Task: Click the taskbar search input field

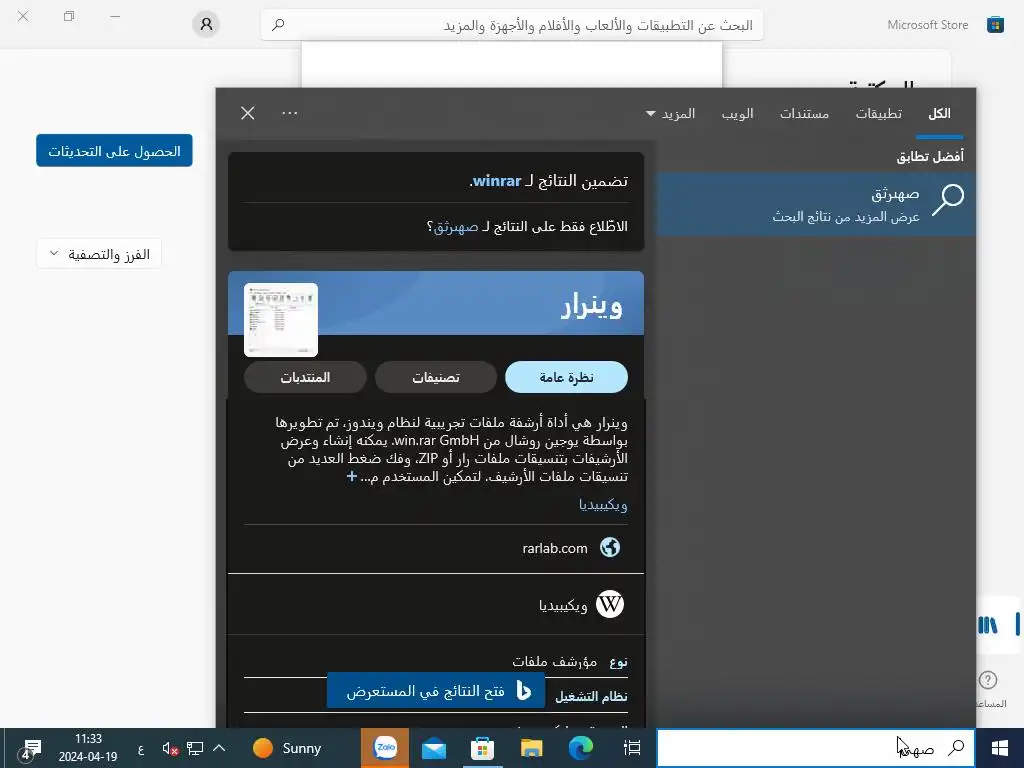Action: [816, 748]
